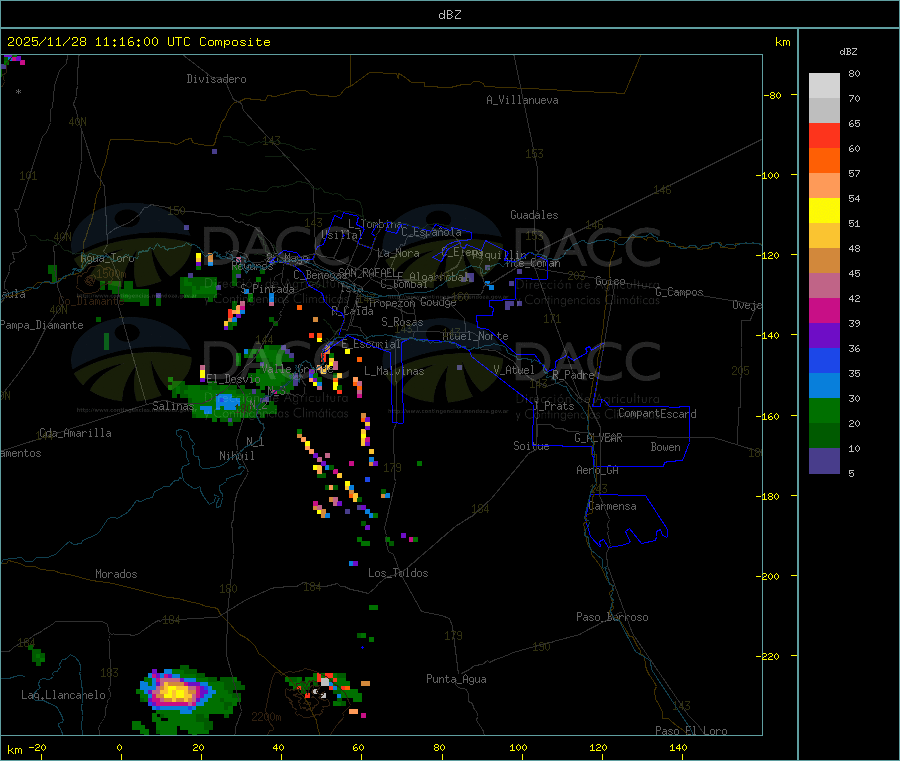Screen dimensions: 900x761
Task: Click the Los_Toldos map label
Action: point(398,573)
